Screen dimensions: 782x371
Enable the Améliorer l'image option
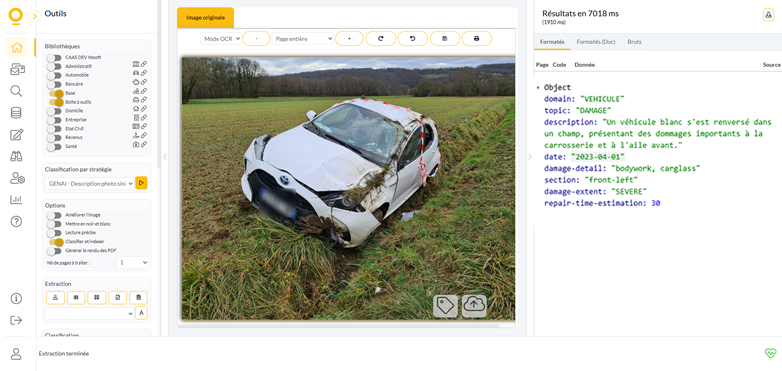[54, 215]
